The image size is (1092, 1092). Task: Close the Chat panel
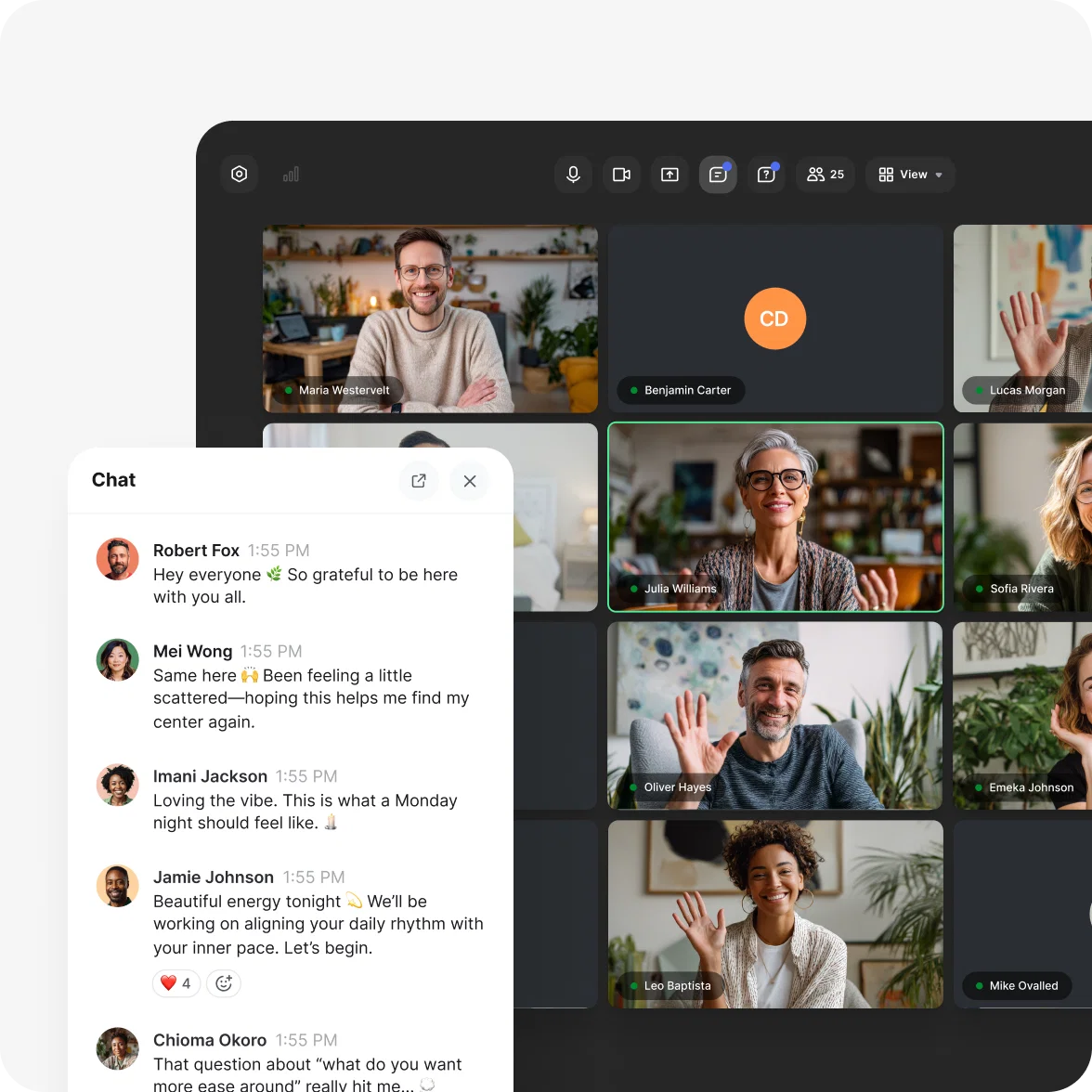point(470,481)
